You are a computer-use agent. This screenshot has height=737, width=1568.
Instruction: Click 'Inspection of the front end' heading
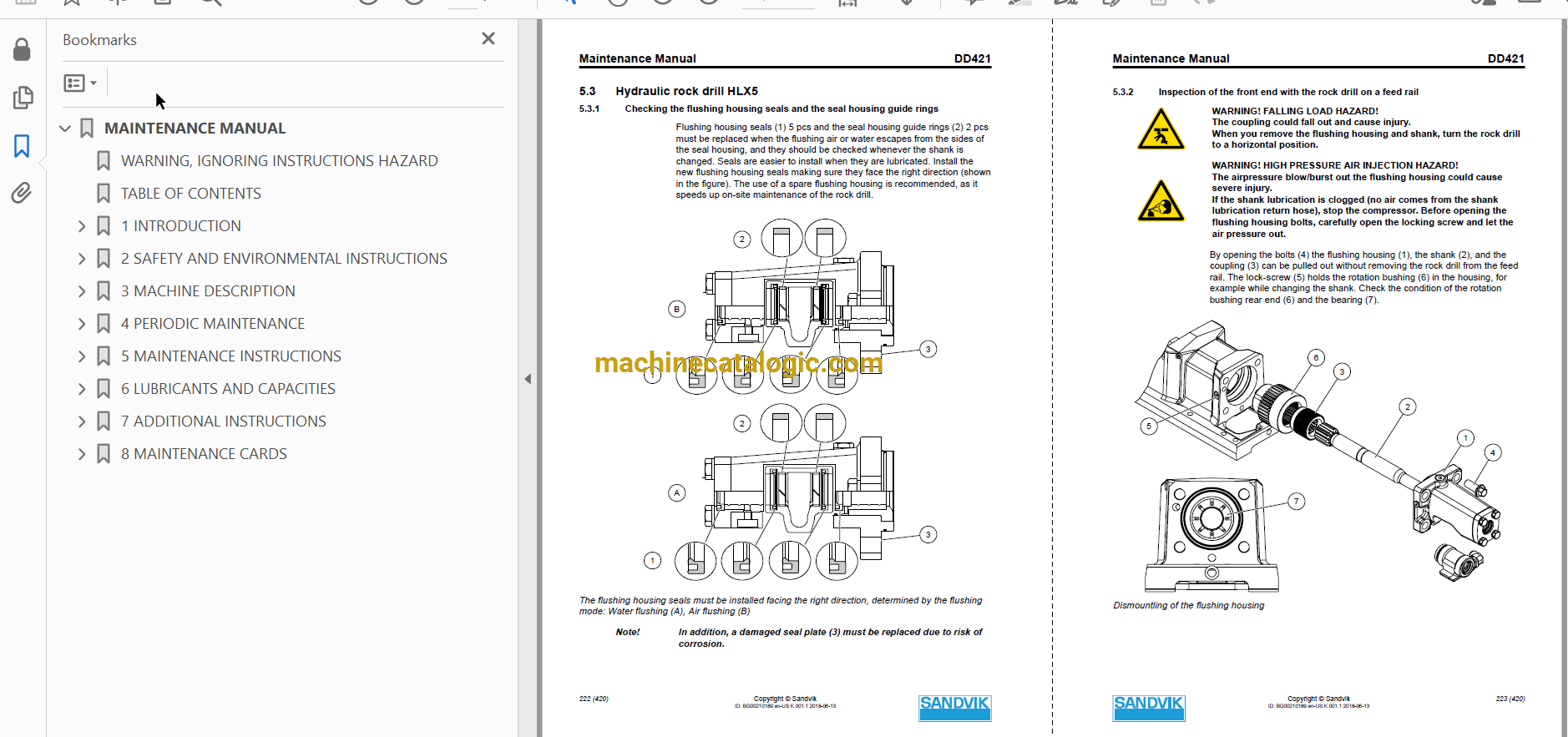1287,92
